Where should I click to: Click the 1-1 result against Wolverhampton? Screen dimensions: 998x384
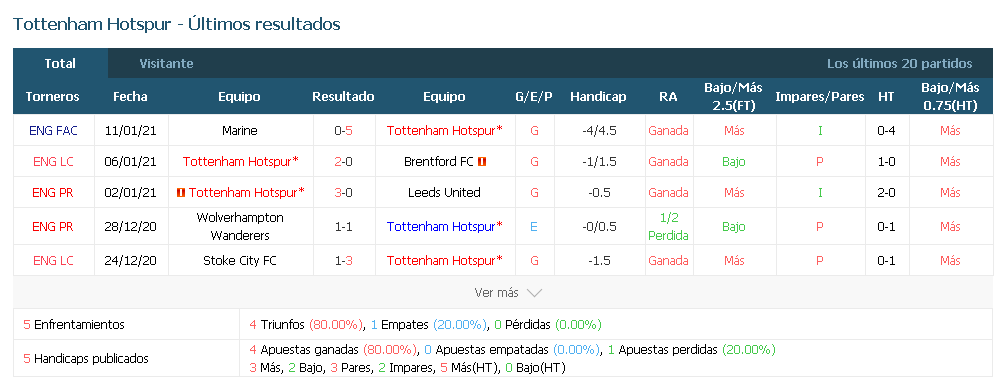344,227
